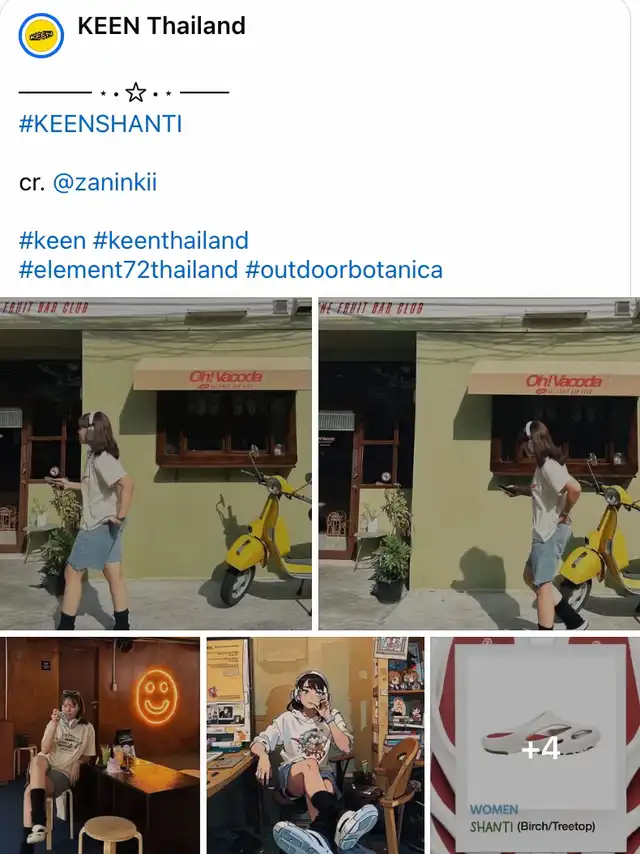Open anime-style illustration of the girl

[x=315, y=746]
